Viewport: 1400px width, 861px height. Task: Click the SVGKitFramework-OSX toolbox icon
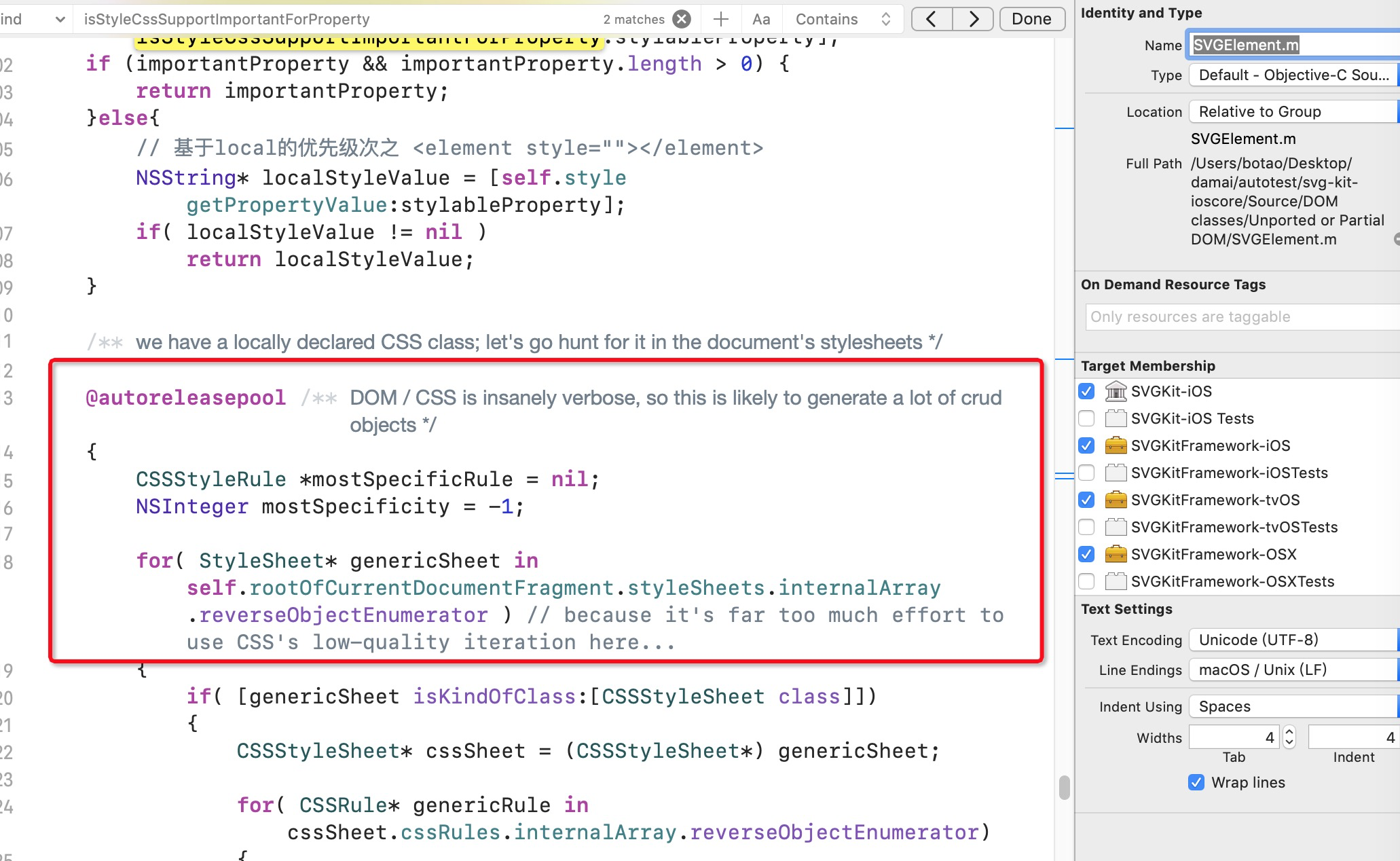click(1116, 554)
